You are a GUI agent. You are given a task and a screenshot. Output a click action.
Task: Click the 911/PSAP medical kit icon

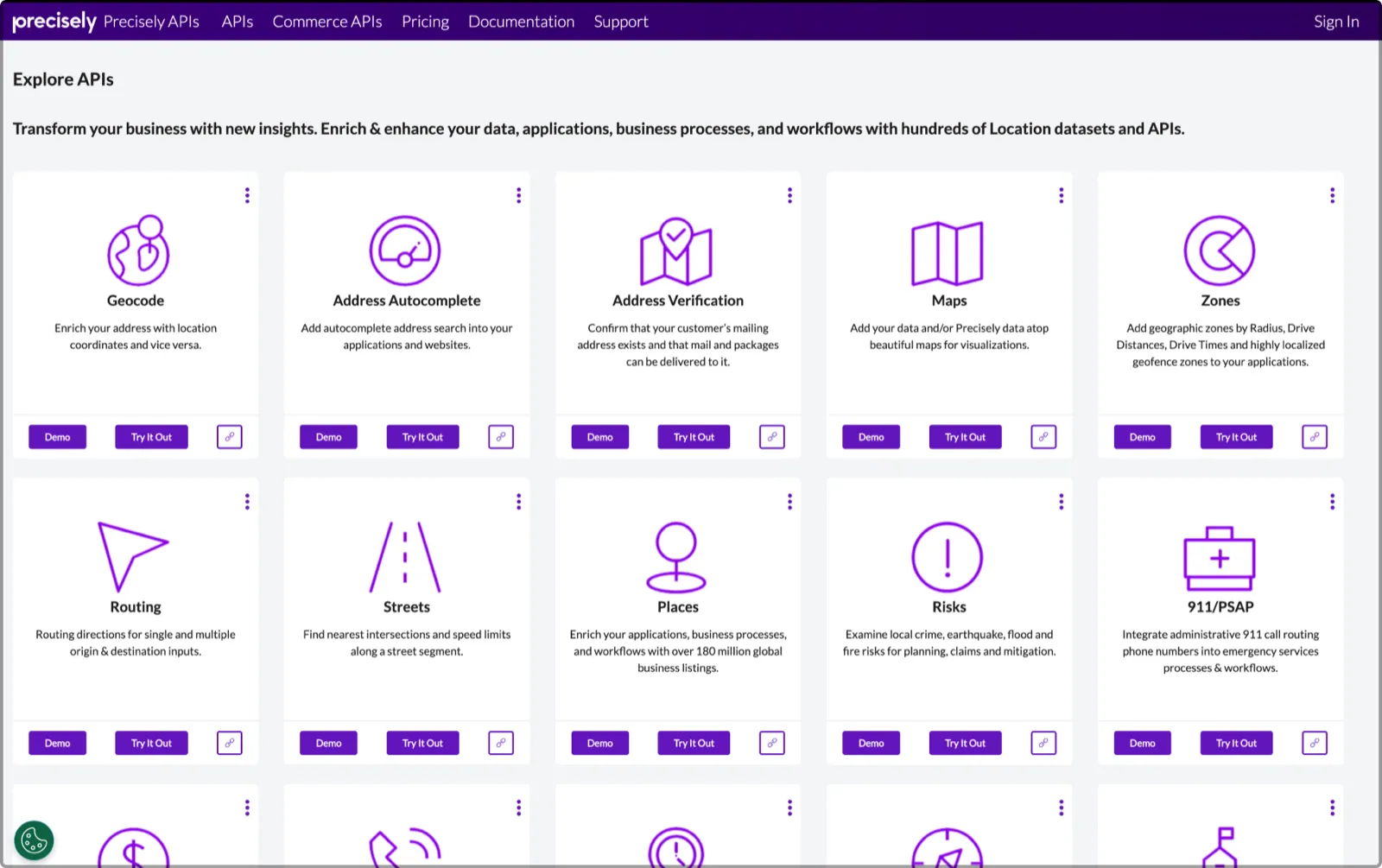coord(1220,557)
